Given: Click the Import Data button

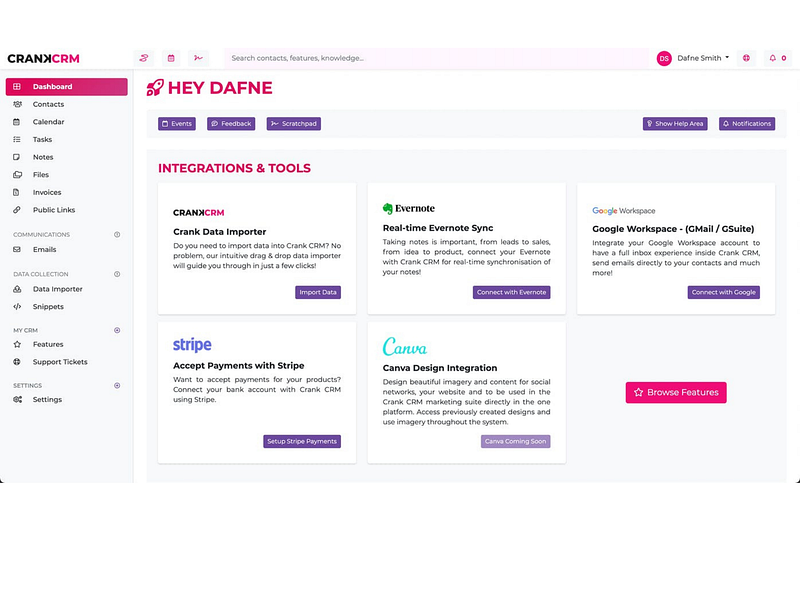Looking at the screenshot, I should 318,292.
